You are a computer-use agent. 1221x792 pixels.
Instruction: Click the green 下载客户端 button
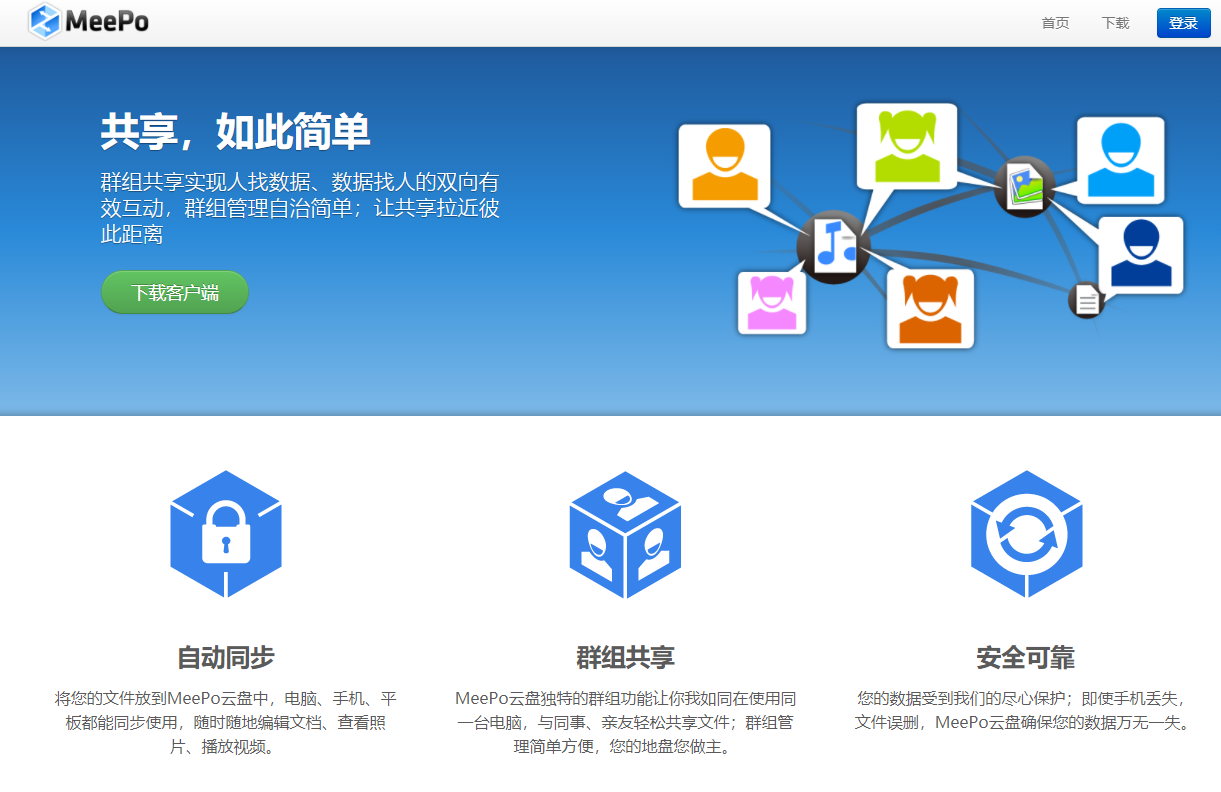175,292
